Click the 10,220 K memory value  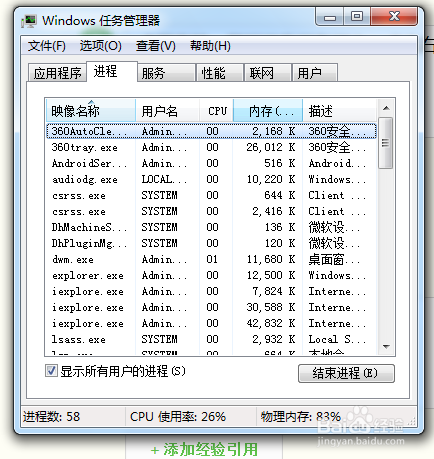coord(271,179)
